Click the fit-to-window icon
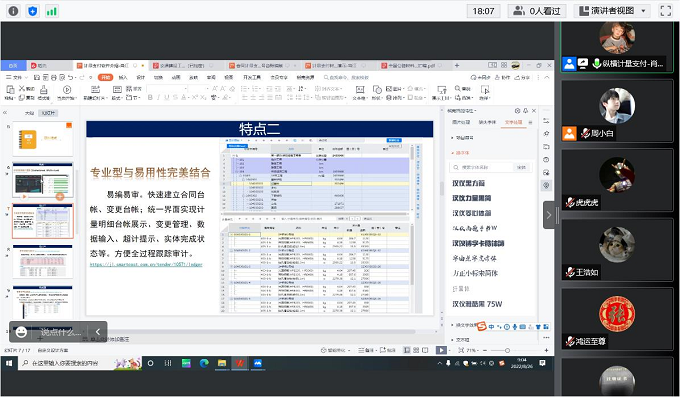This screenshot has height=397, width=680. pos(461,350)
